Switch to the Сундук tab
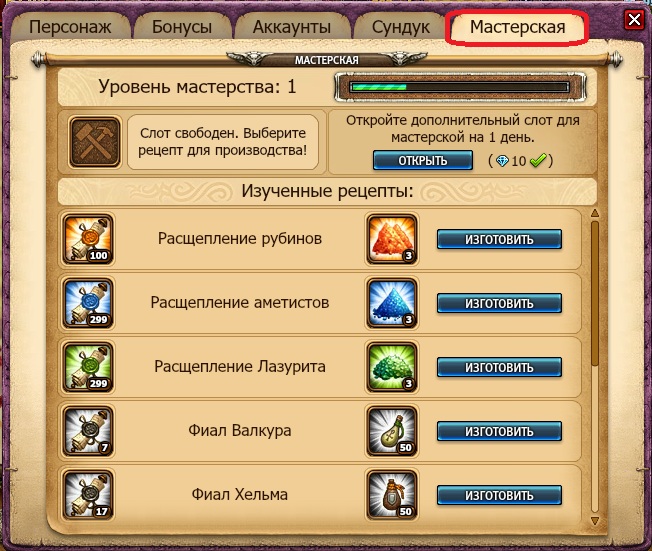 click(400, 27)
